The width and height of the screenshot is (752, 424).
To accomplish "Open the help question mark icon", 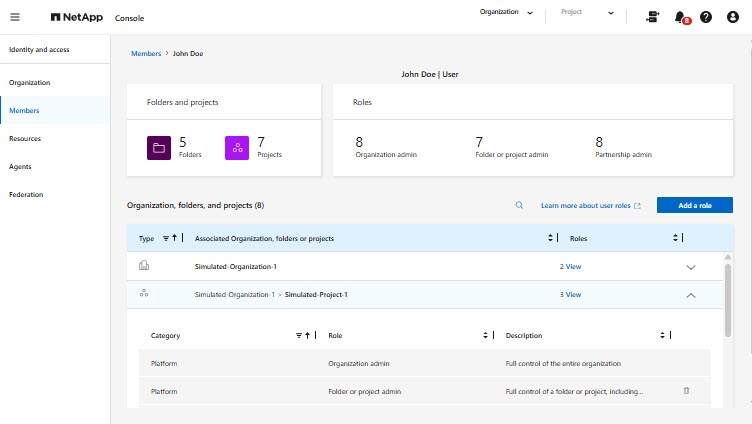I will point(706,17).
